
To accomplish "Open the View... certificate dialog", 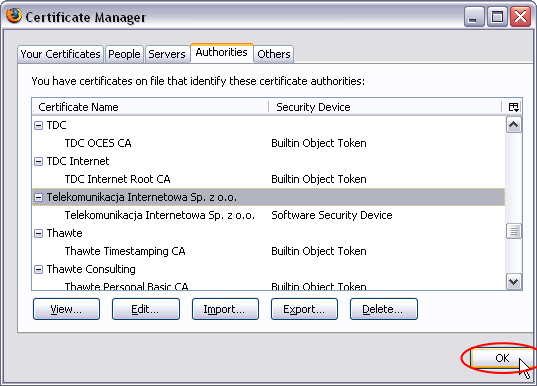I will tap(66, 309).
